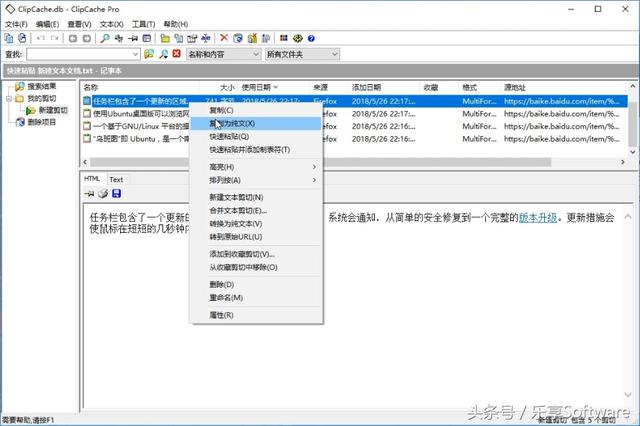Click the pin icon in main toolbar

[x=133, y=38]
